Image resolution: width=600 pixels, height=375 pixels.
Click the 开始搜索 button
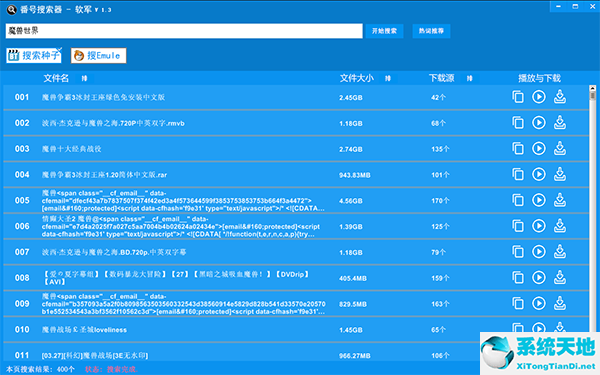[x=384, y=31]
